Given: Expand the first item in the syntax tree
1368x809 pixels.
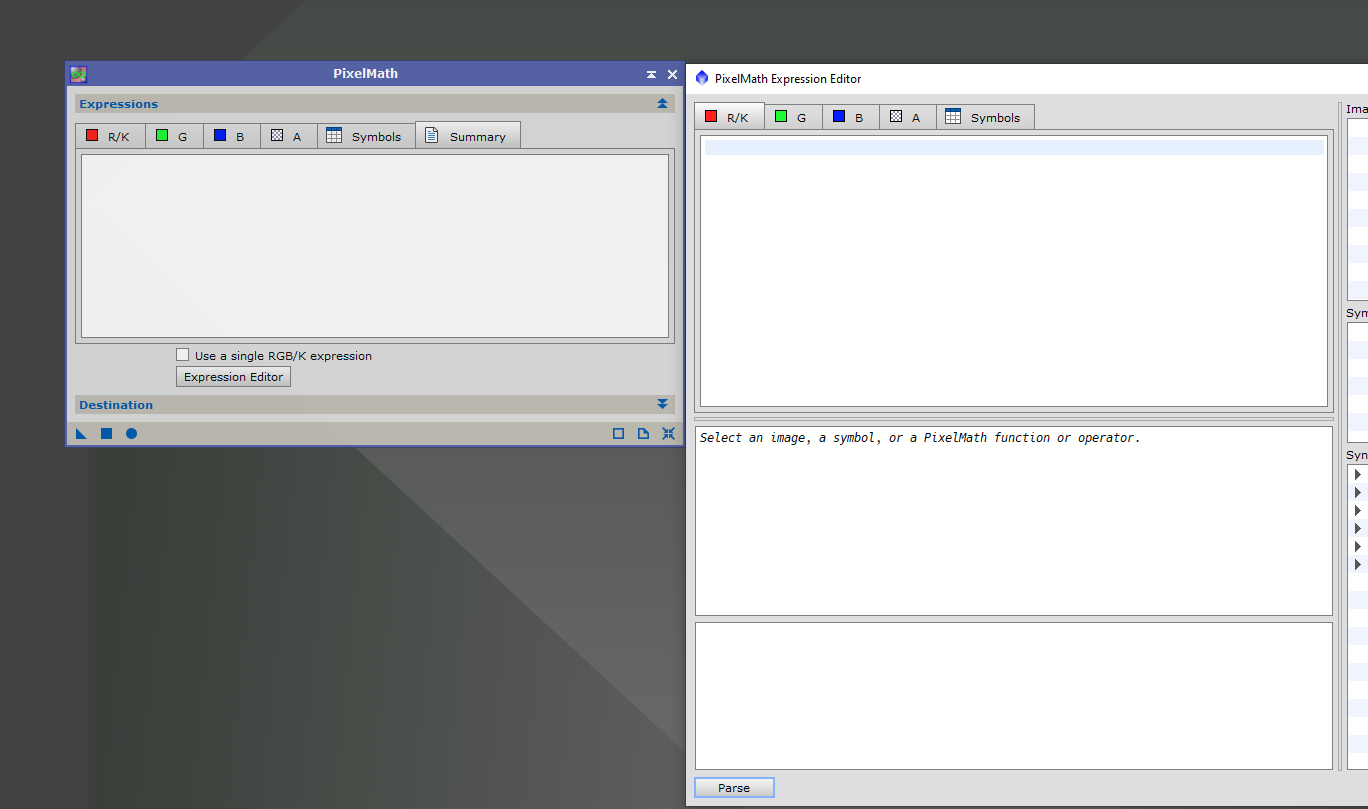Looking at the screenshot, I should pyautogui.click(x=1357, y=474).
